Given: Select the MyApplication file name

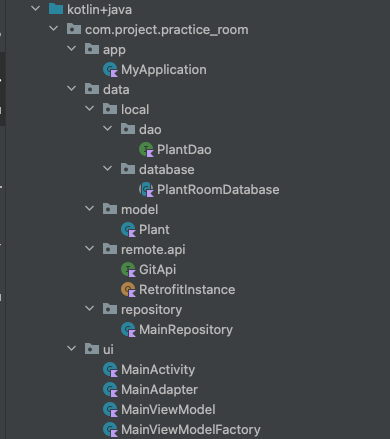Looking at the screenshot, I should (164, 70).
